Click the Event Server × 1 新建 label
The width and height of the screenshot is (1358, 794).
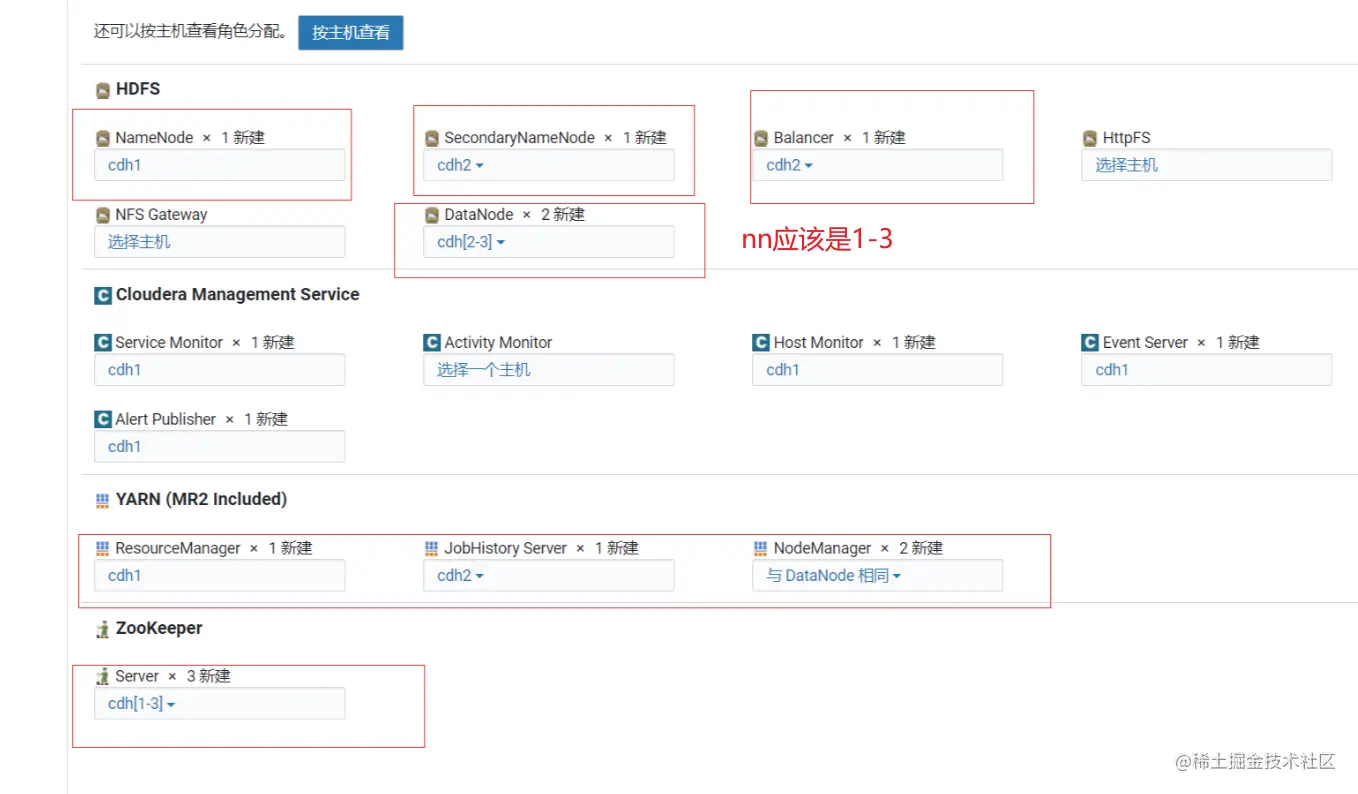pos(1181,343)
